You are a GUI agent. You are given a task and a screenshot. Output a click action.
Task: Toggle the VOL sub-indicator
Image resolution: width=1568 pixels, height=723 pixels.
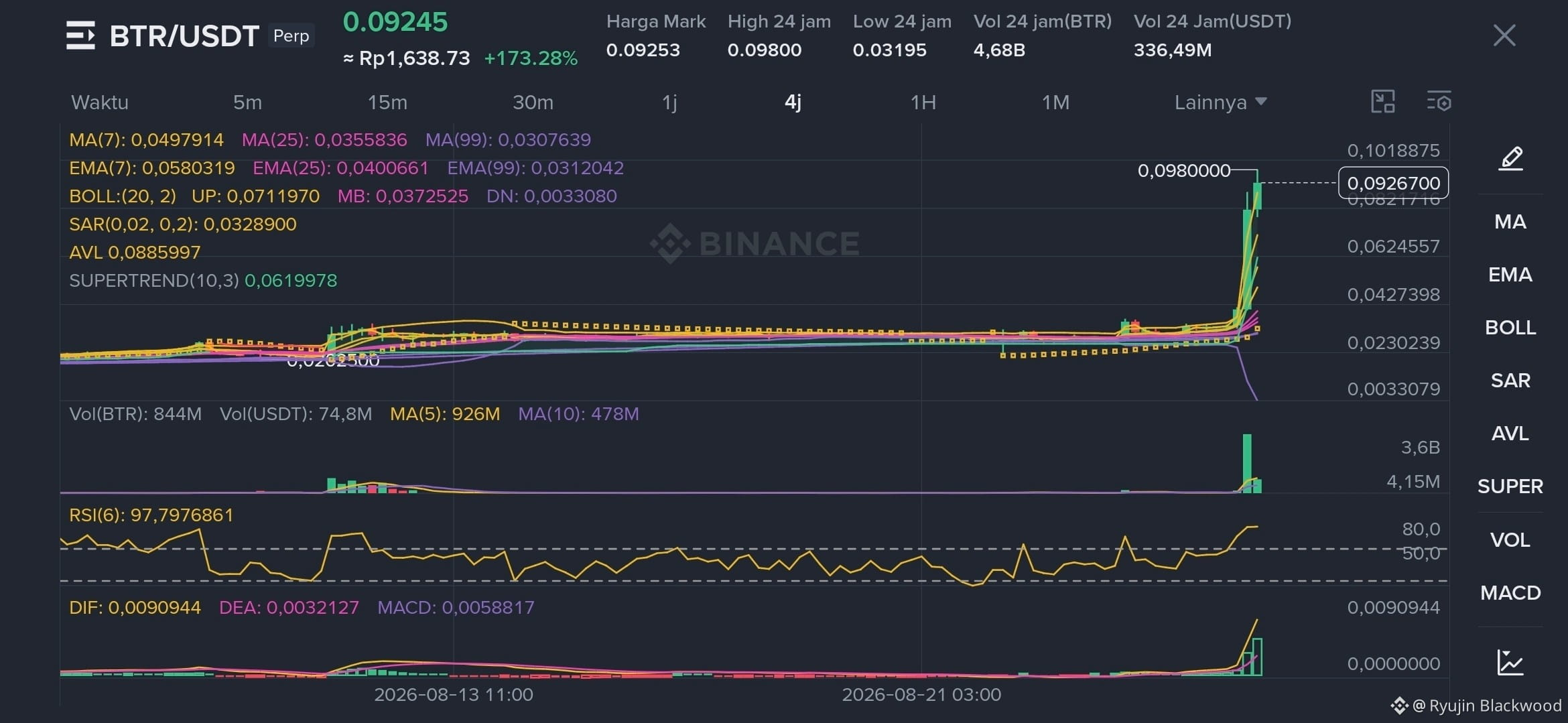point(1510,540)
